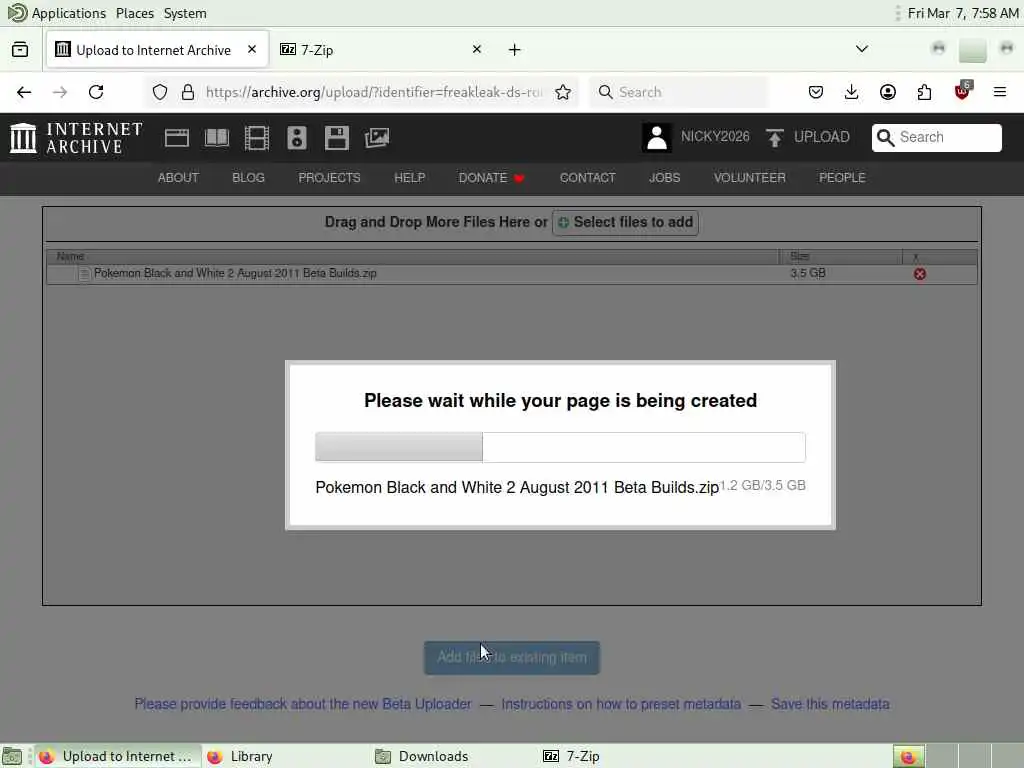The height and width of the screenshot is (768, 1024).
Task: Open the Images icon in archive header
Action: coord(377,138)
